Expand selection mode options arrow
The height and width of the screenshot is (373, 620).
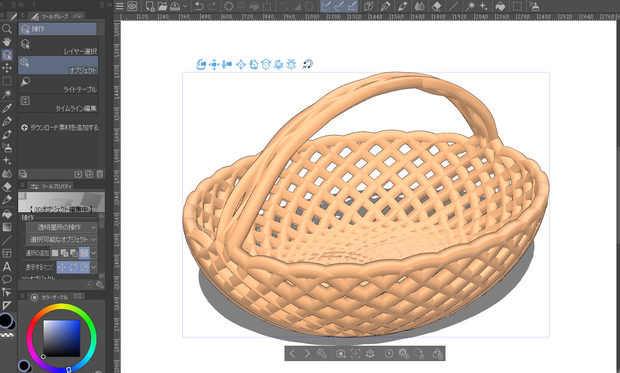[94, 253]
